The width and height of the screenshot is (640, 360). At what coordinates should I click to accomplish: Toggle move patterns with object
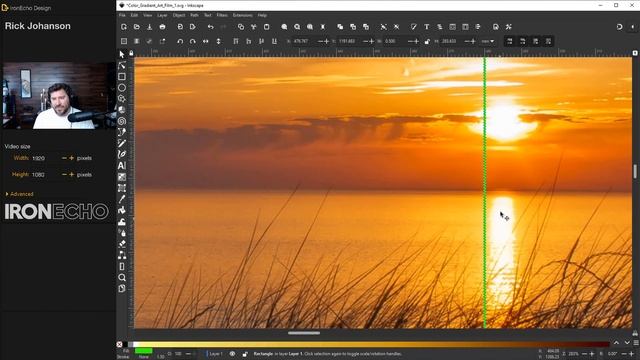(548, 41)
